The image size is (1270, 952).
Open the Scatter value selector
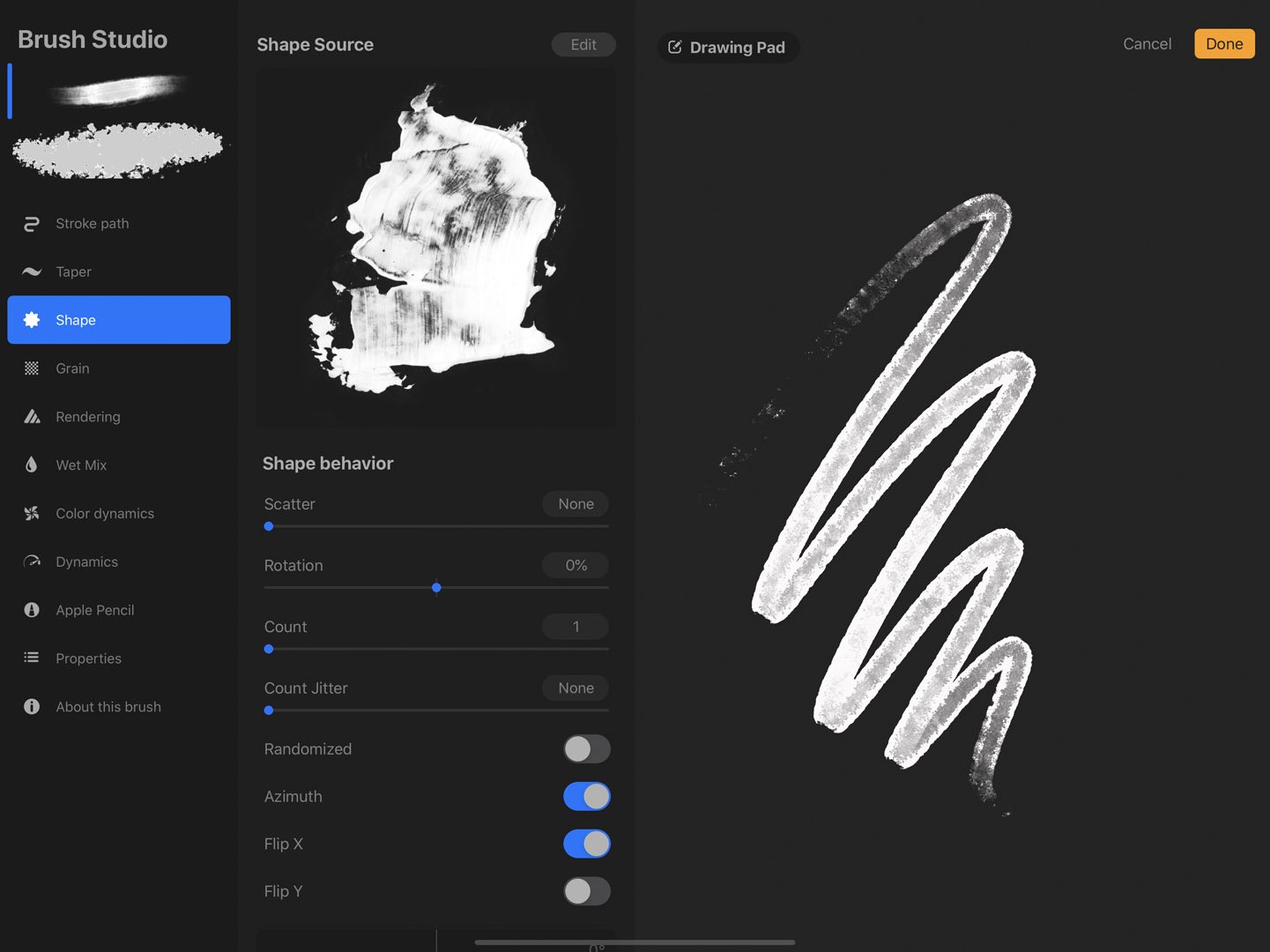click(575, 503)
